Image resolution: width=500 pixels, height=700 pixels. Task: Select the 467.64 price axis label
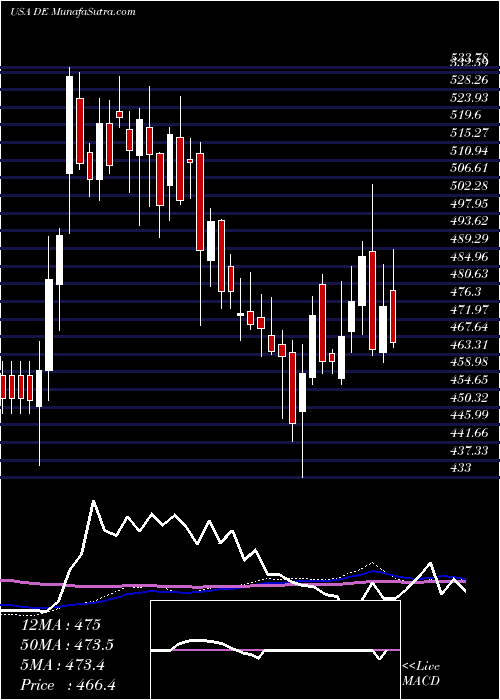471,327
